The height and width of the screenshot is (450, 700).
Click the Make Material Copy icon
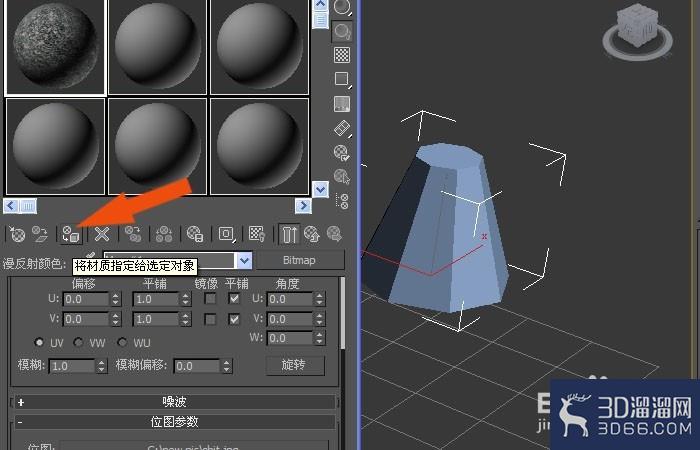pyautogui.click(x=133, y=234)
